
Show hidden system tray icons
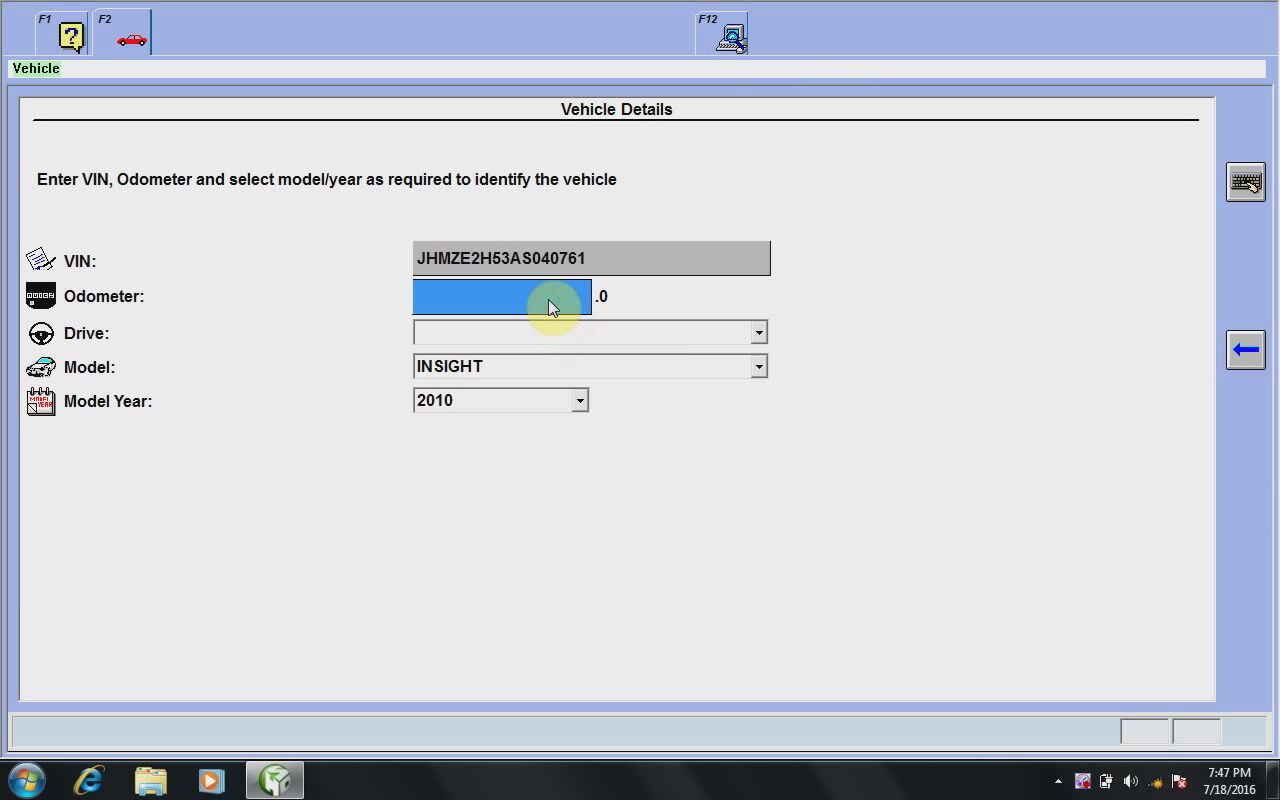(1058, 781)
